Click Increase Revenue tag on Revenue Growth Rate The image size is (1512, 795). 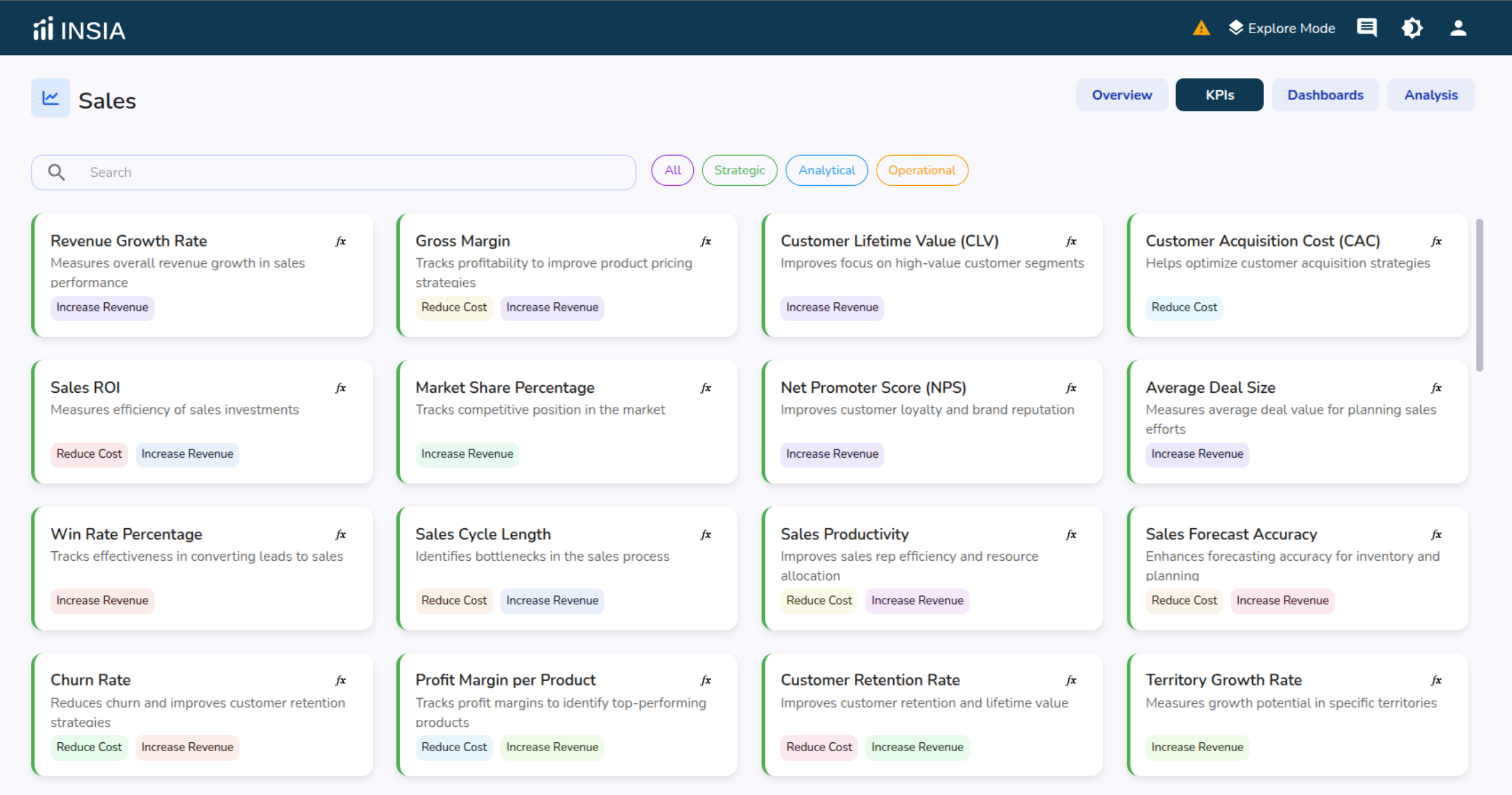click(102, 308)
